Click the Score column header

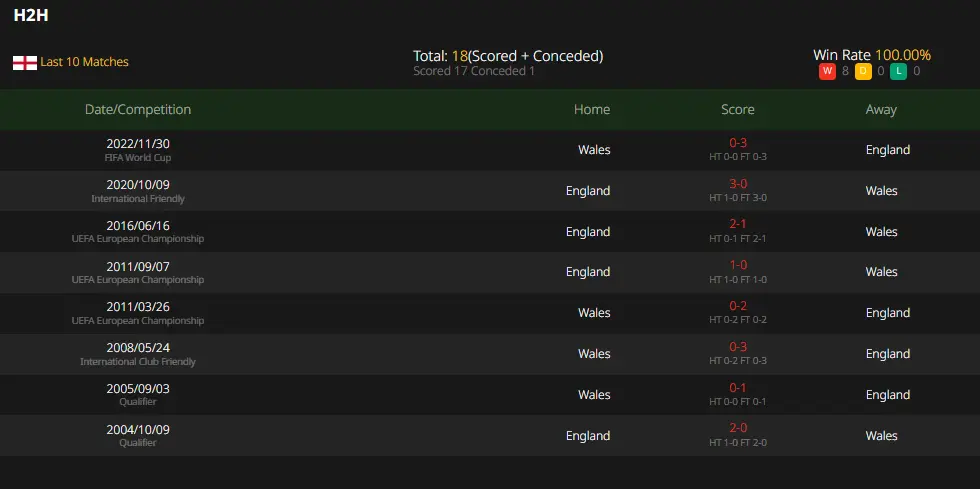pyautogui.click(x=738, y=109)
